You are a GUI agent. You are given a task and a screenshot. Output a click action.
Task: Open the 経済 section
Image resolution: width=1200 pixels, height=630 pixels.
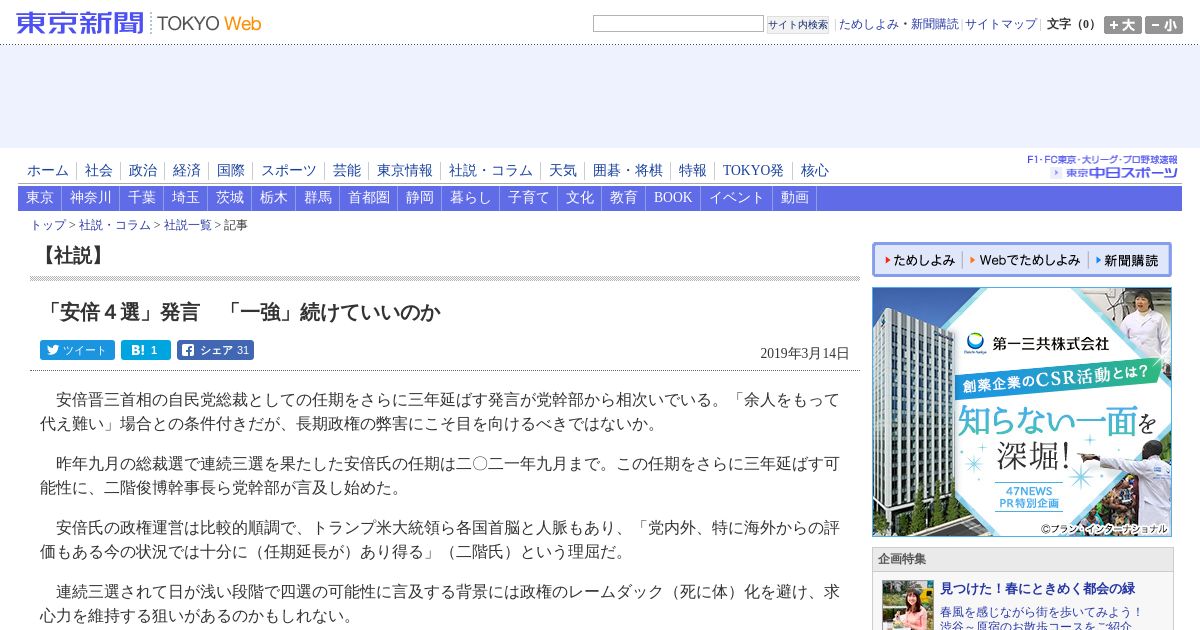pos(187,171)
